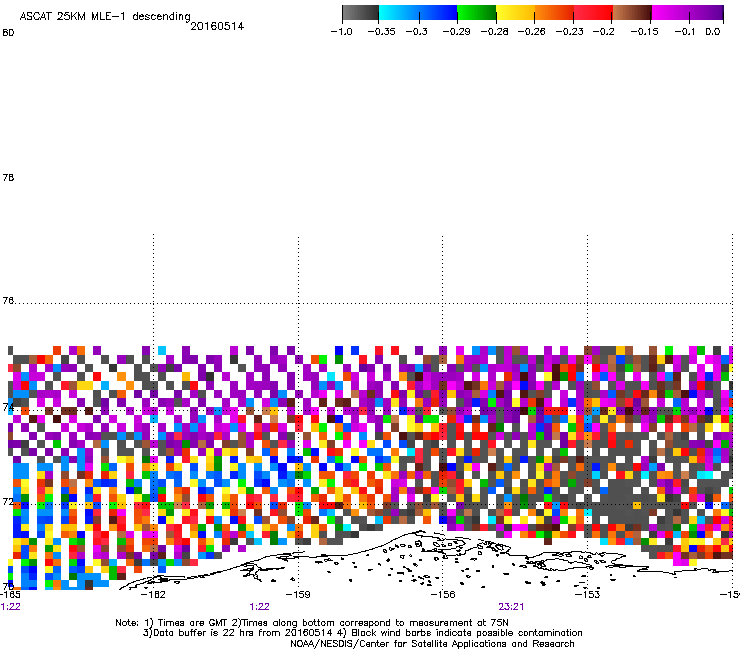Click the grey segment of the color bar

coord(361,13)
